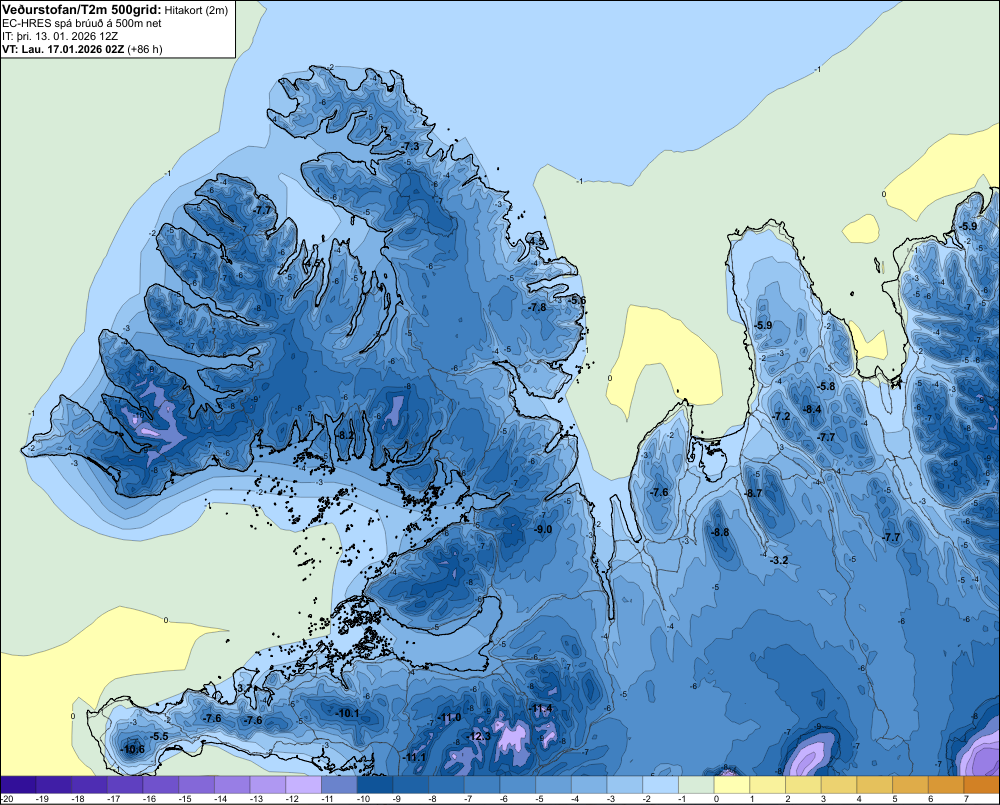The width and height of the screenshot is (1000, 805).
Task: Click the -10.6 station temperature label
Action: (133, 749)
